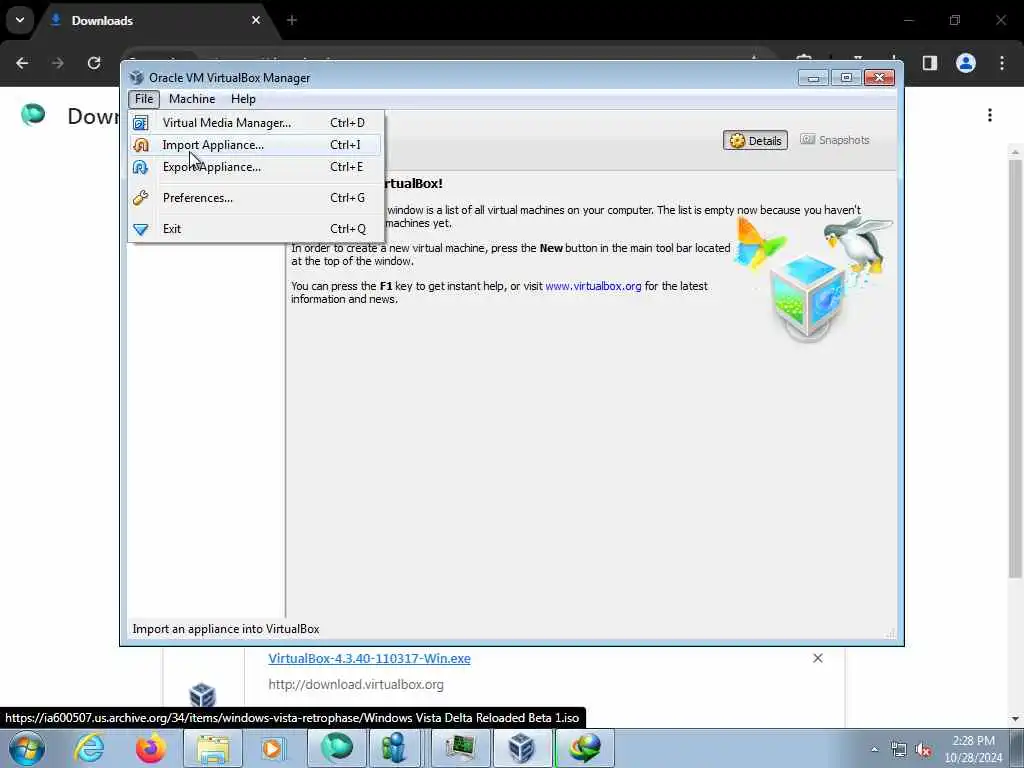Reload the Downloads page
Screen dimensions: 1024x768
point(94,63)
